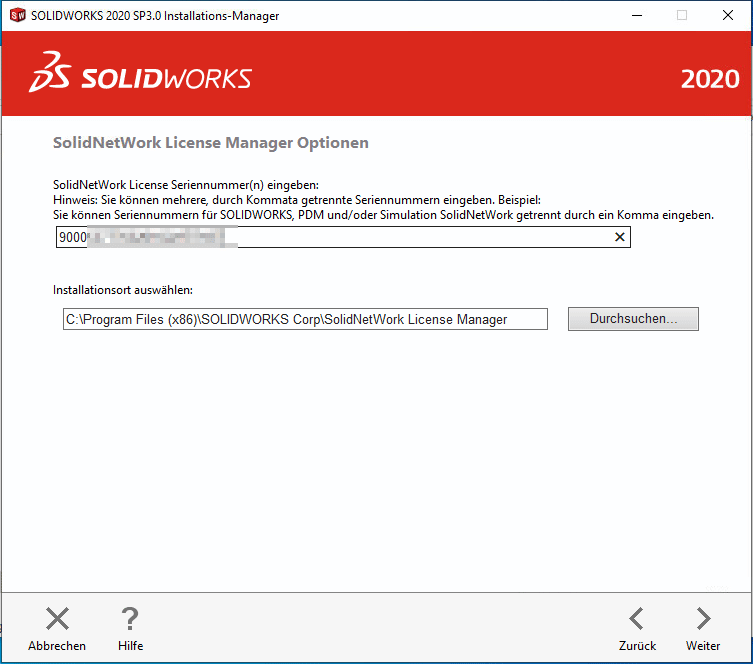Click the 2020 version text in the banner
753x664 pixels.
tap(709, 79)
